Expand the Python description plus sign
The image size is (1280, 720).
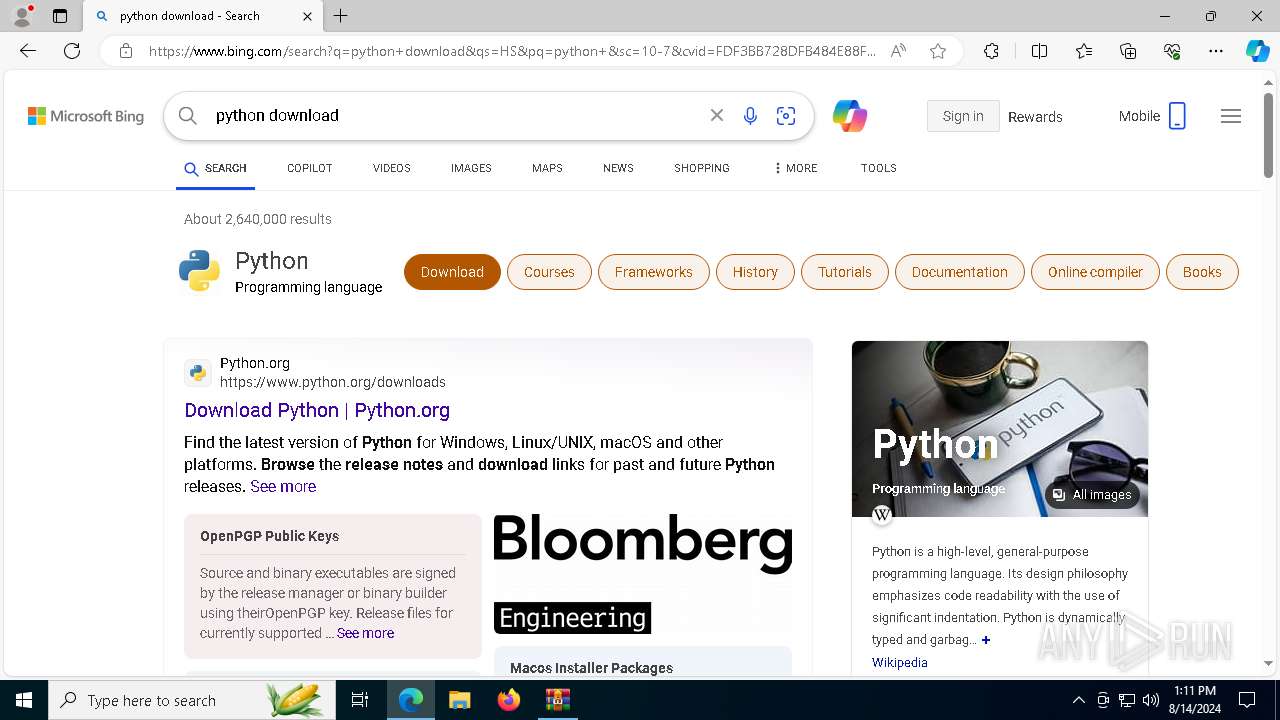coord(985,640)
